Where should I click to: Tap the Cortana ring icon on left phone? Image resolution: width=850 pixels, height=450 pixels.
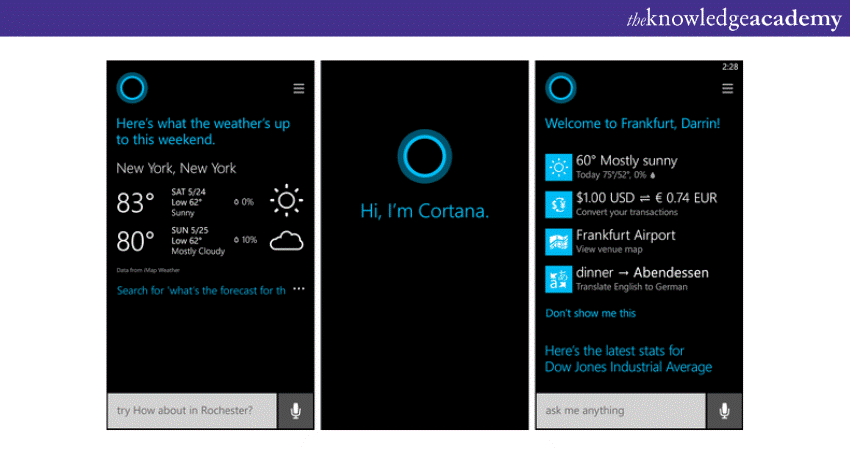coord(132,88)
